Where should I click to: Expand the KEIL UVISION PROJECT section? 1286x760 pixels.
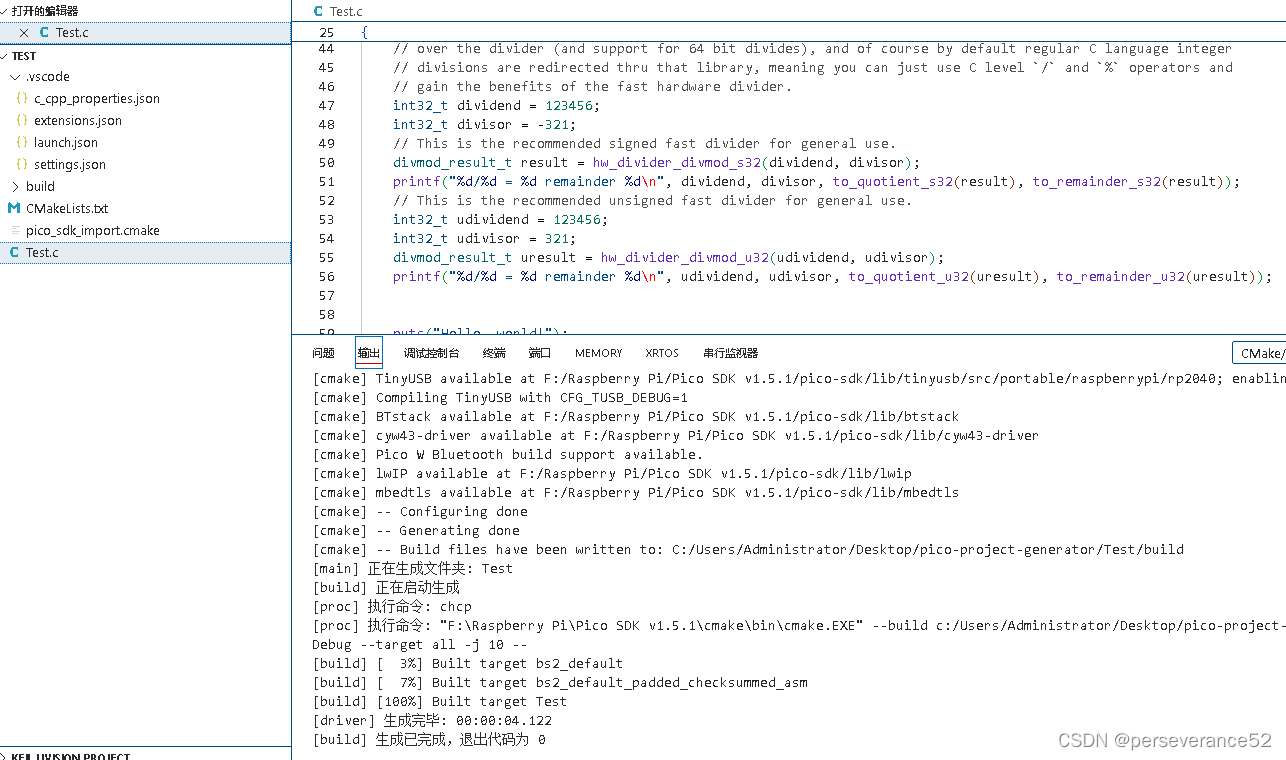point(5,756)
